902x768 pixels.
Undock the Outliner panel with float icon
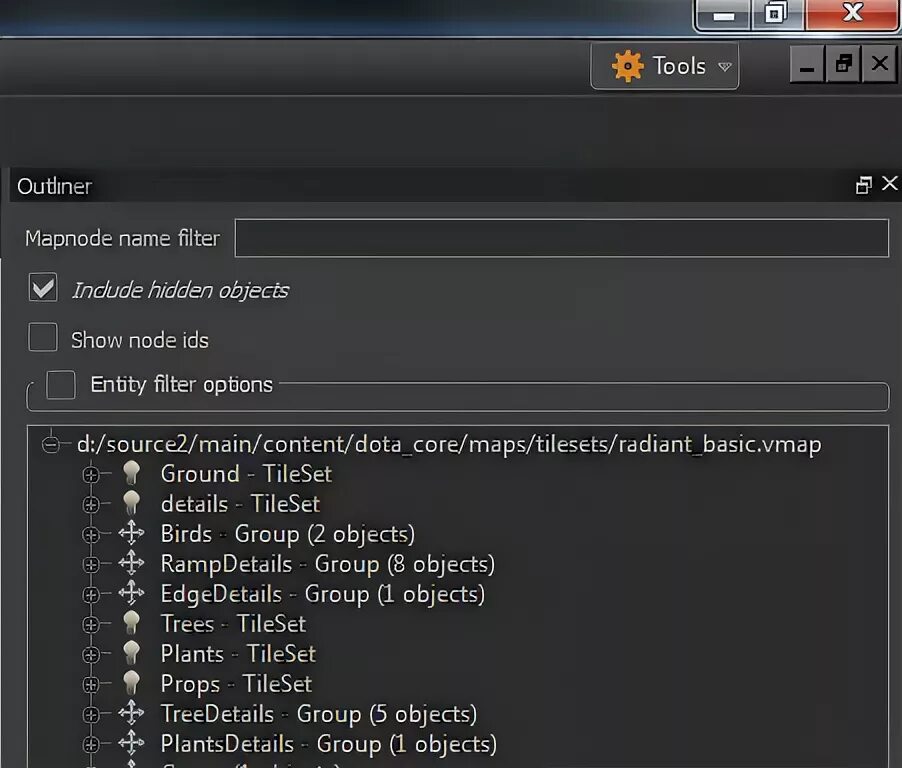tap(863, 185)
